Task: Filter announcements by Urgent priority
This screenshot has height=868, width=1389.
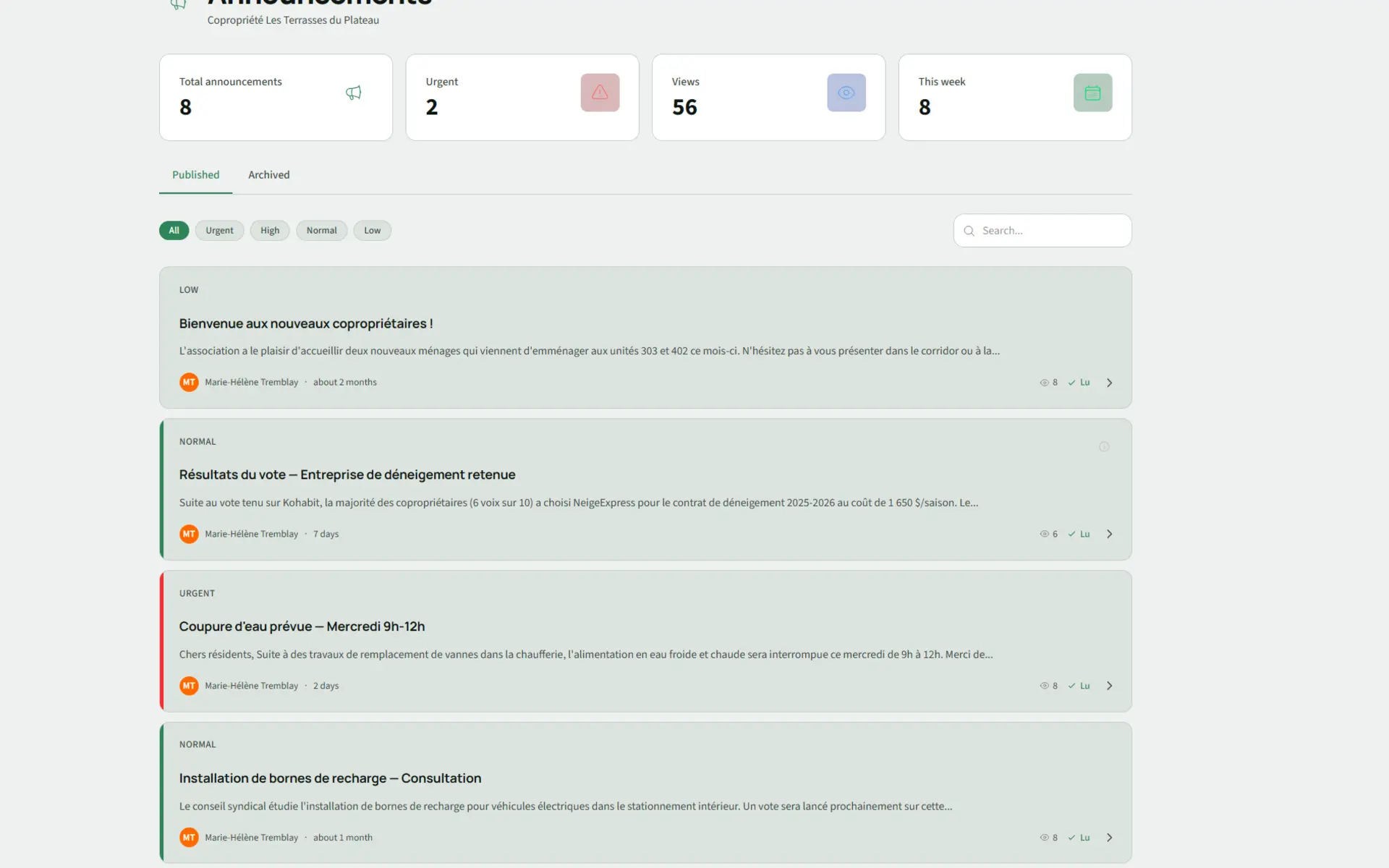Action: coord(219,230)
